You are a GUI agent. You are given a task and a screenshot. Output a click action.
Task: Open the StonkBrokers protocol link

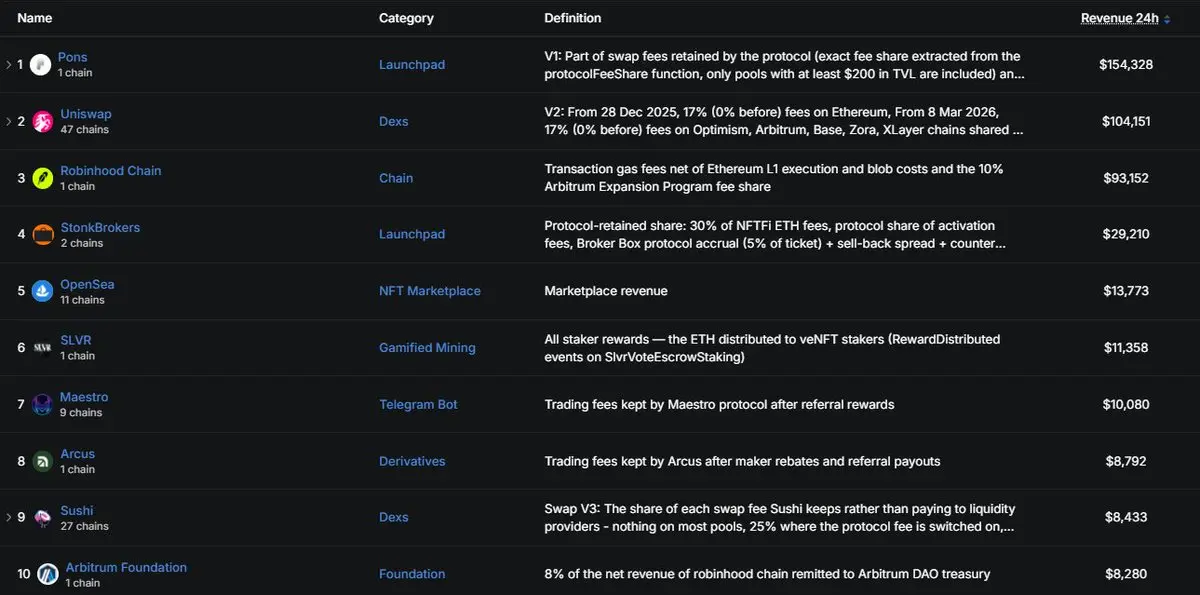point(100,227)
